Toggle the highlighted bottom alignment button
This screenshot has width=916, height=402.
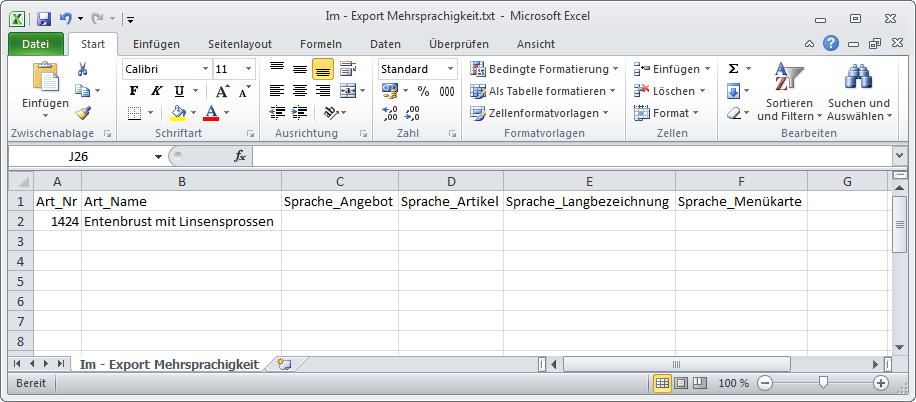coord(322,69)
